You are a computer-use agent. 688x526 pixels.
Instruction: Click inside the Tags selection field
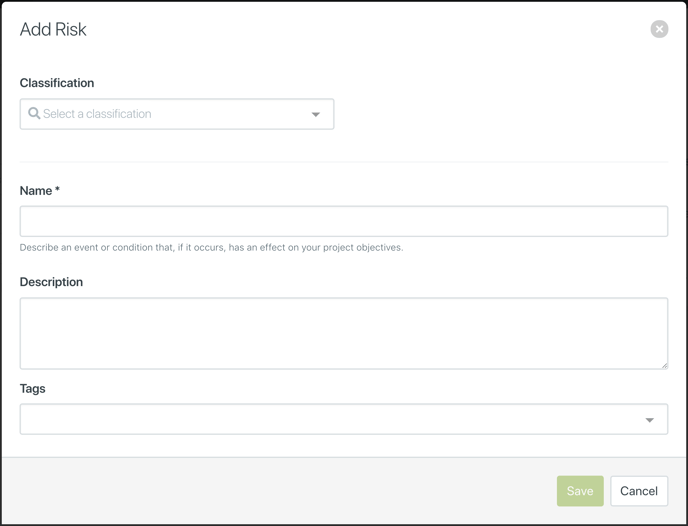(344, 419)
